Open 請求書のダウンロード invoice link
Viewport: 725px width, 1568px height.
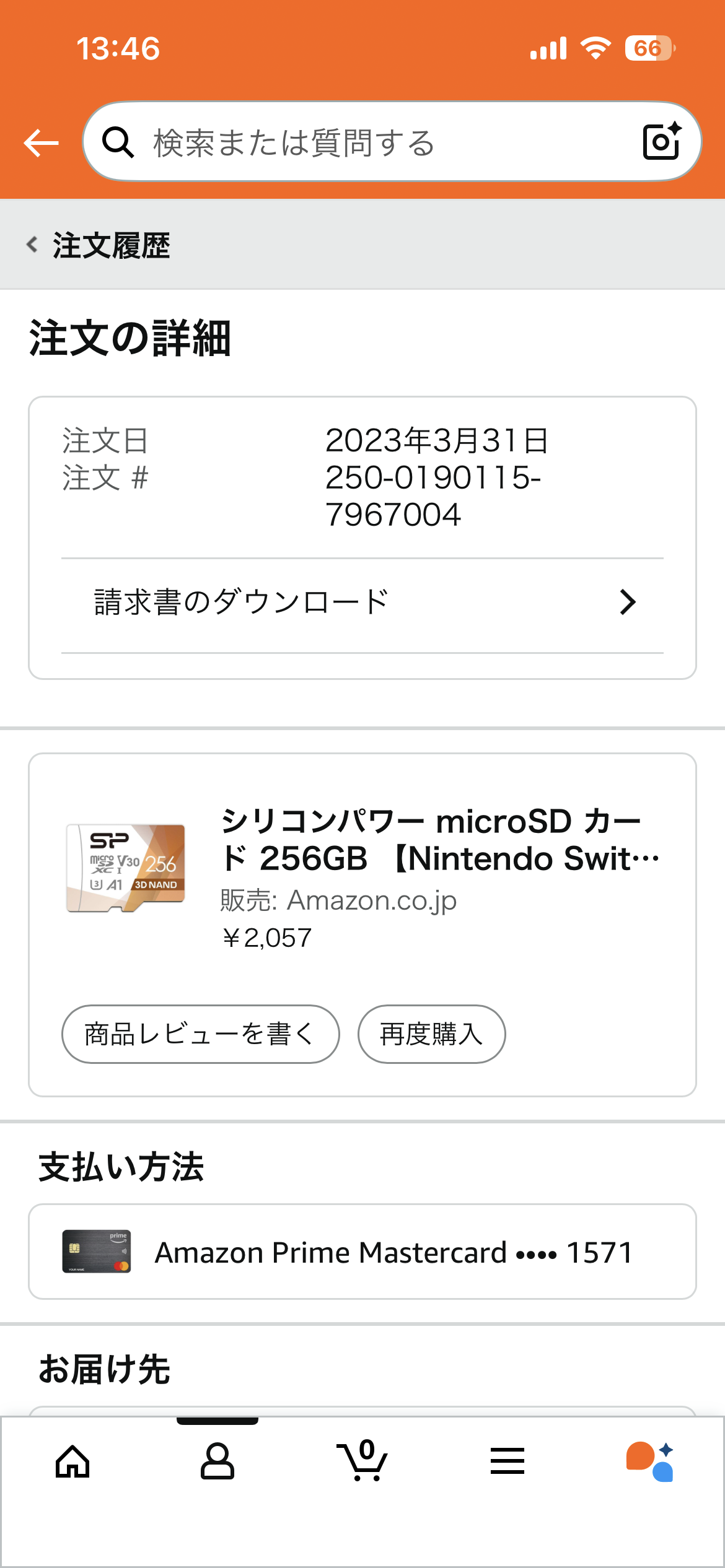242,603
